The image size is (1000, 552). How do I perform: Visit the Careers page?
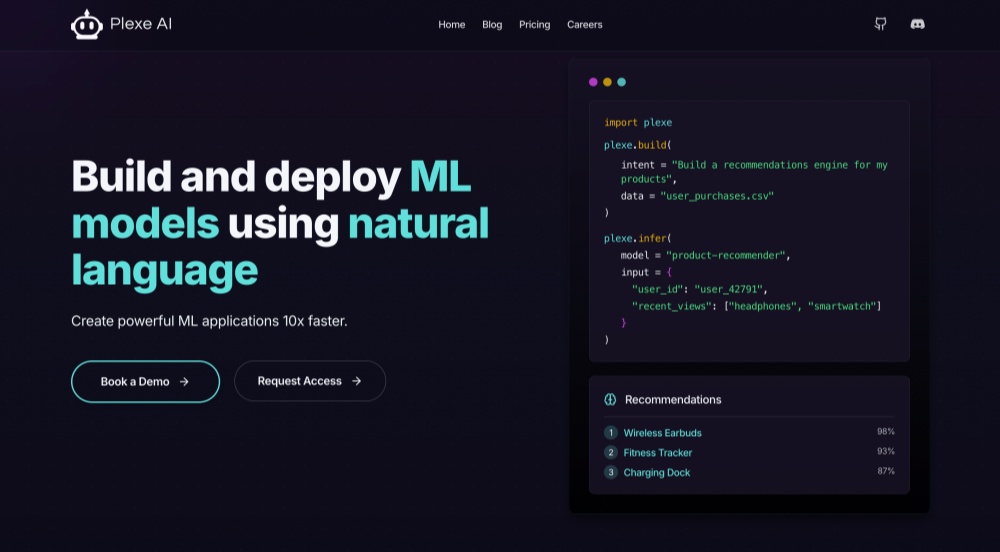point(584,25)
